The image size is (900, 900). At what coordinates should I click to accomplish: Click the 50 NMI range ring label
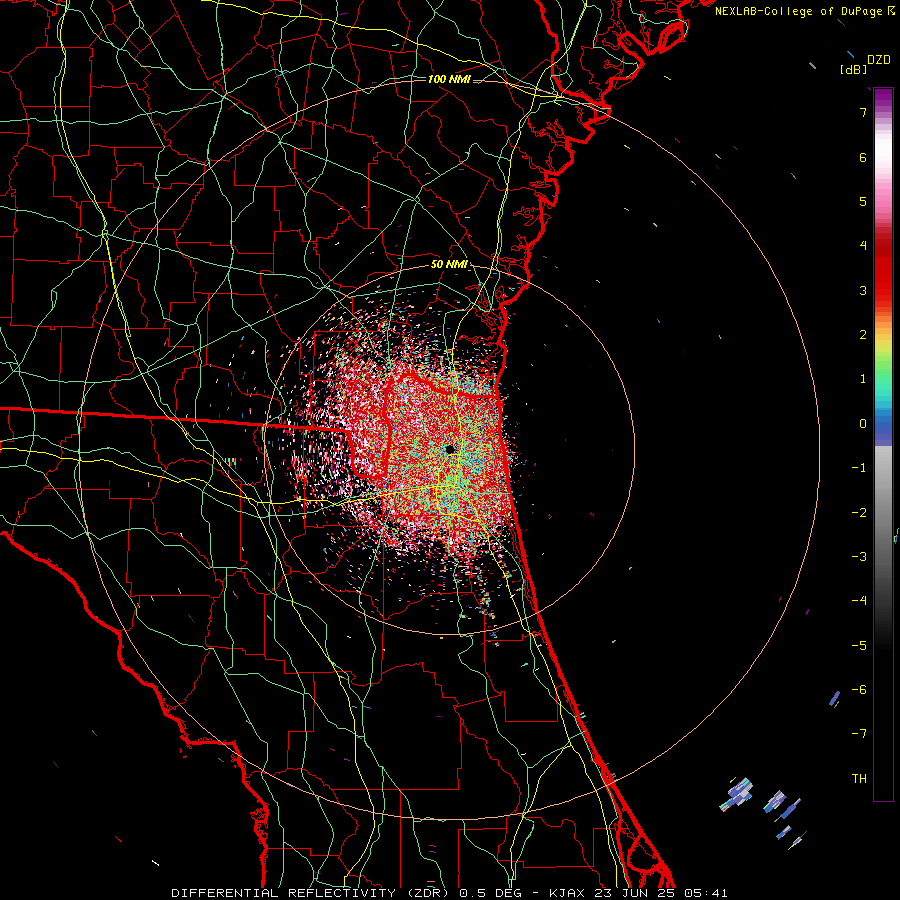click(x=449, y=265)
